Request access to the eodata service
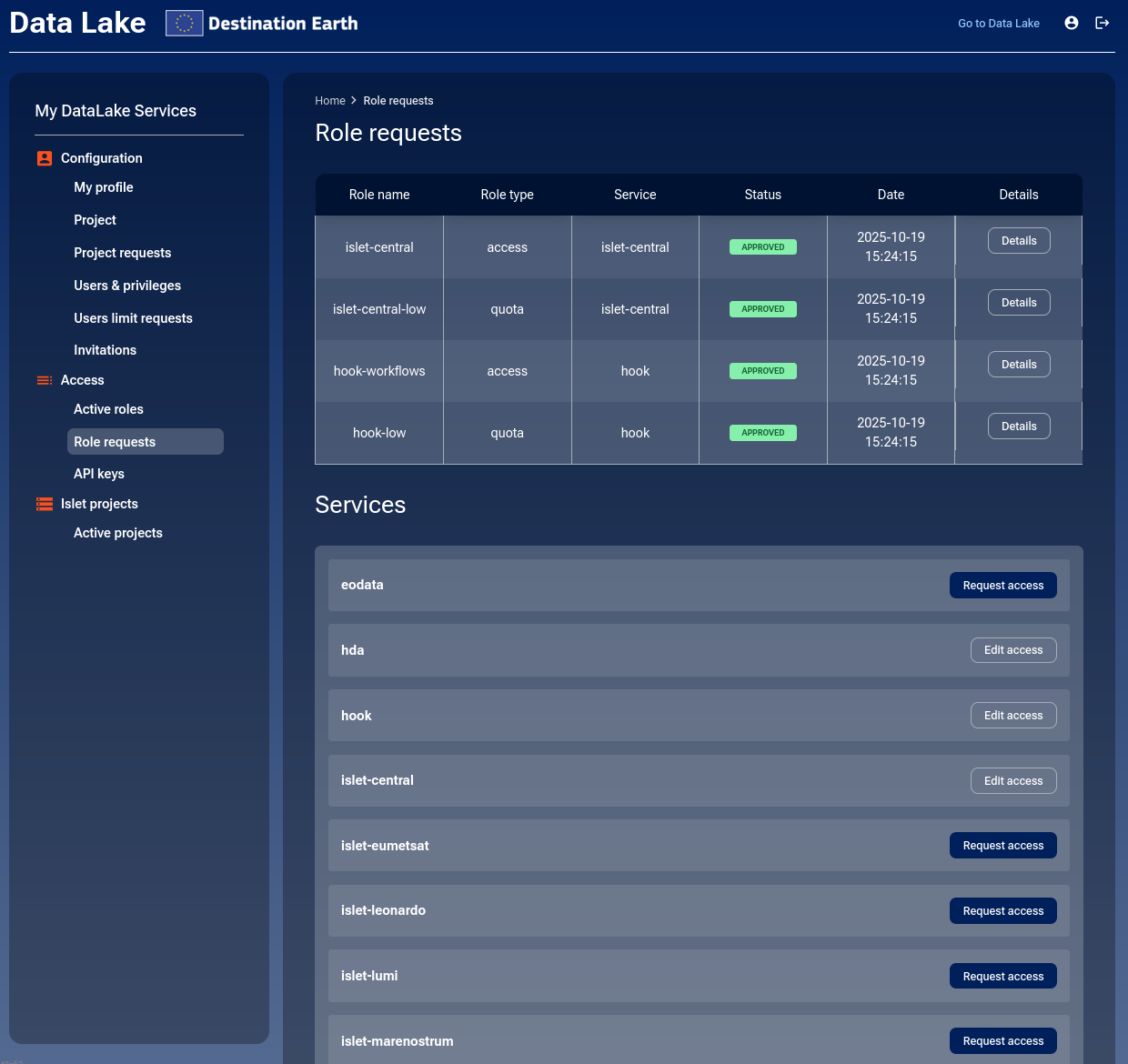The height and width of the screenshot is (1064, 1128). click(x=1002, y=586)
